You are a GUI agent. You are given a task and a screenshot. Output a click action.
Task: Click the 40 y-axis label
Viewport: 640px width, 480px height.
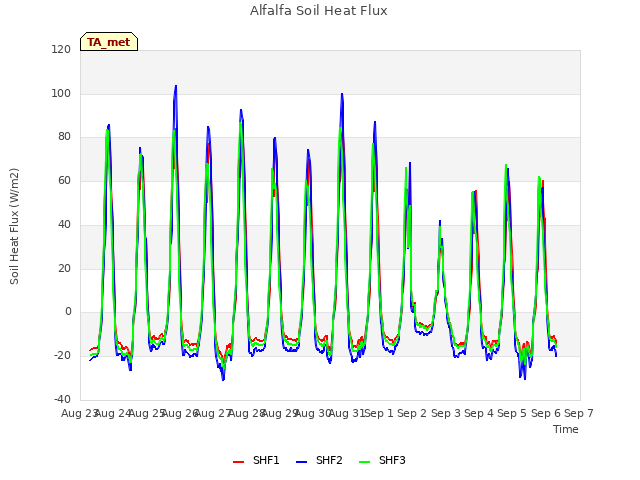(64, 224)
